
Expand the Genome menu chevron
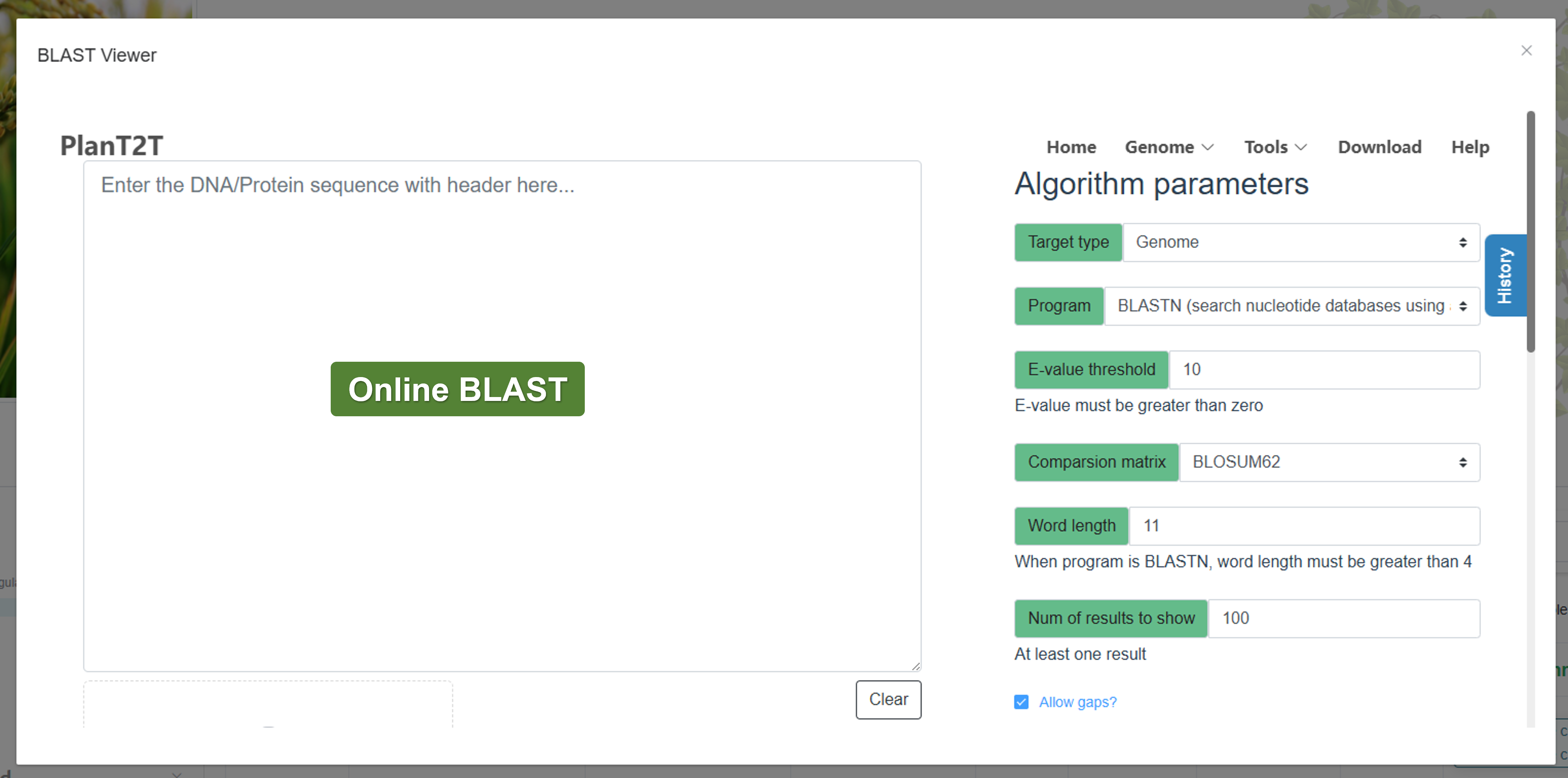click(x=1208, y=147)
